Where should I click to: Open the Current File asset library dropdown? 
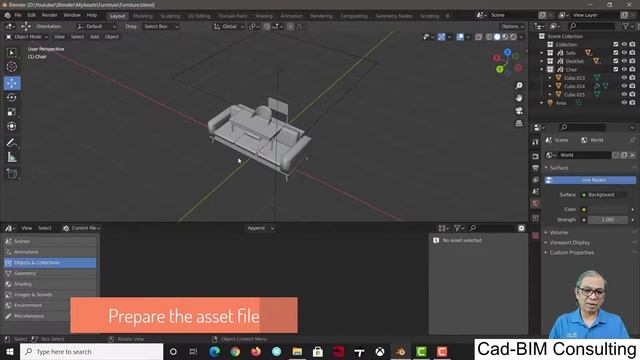pyautogui.click(x=82, y=228)
